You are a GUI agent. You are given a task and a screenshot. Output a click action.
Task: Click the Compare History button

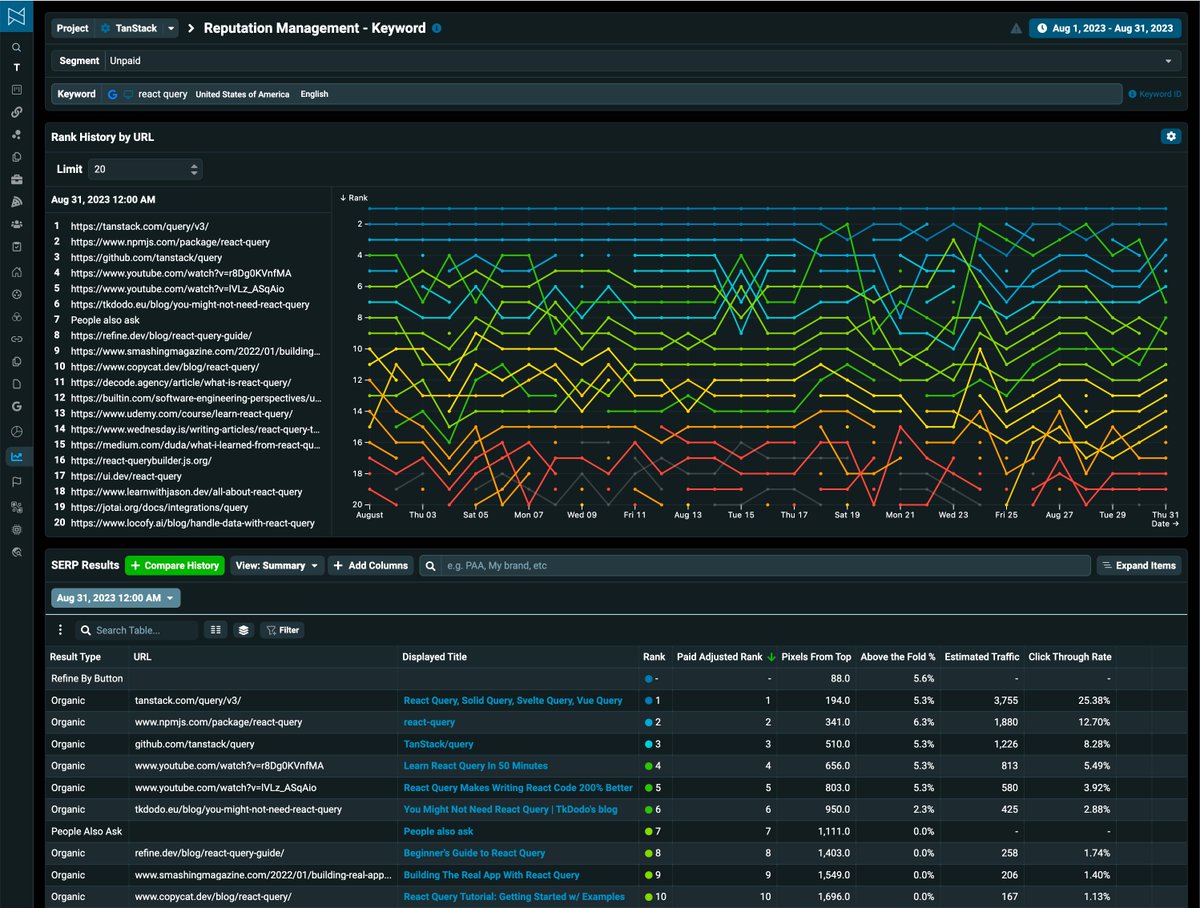tap(175, 566)
